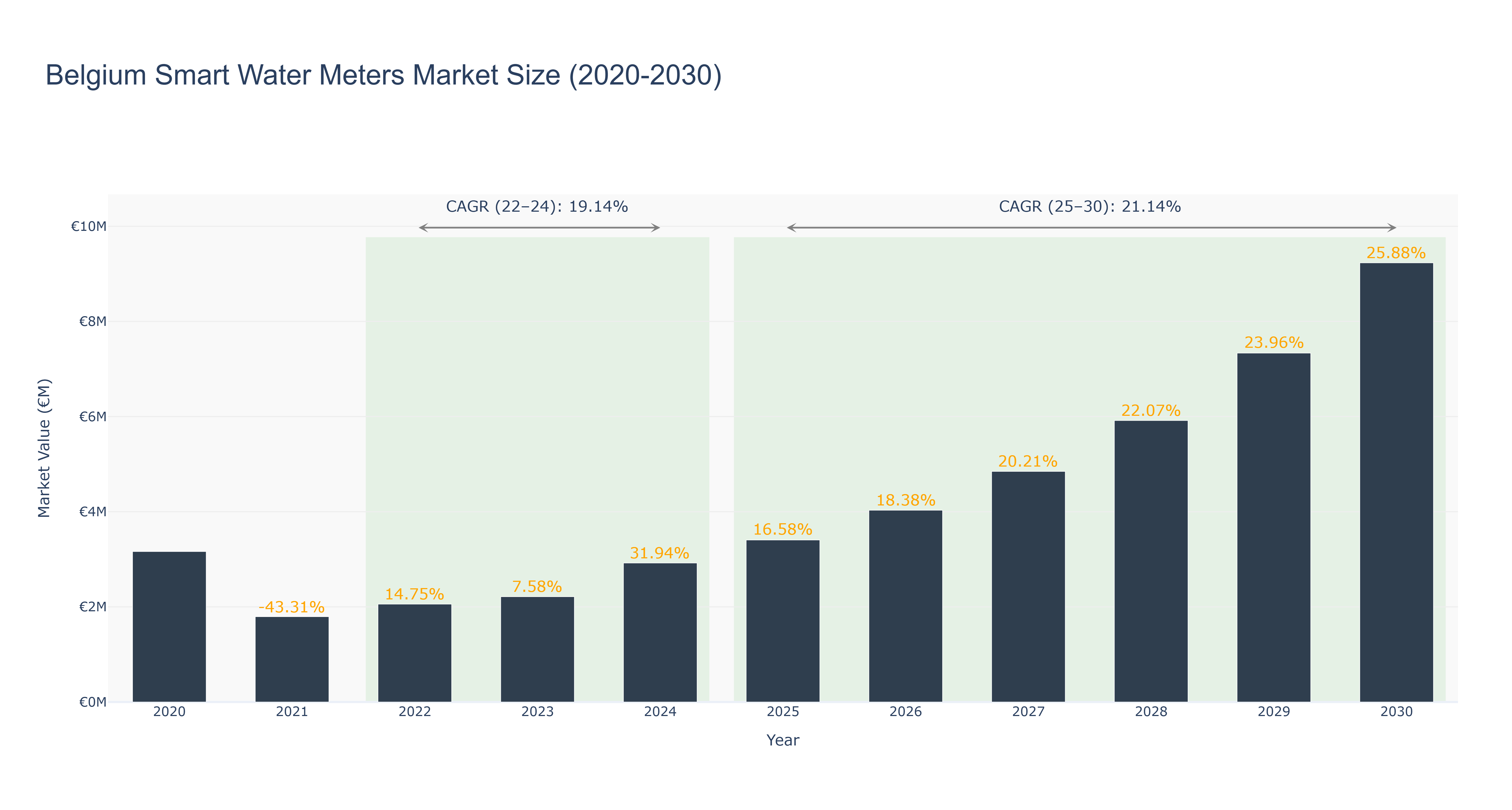Click the 7.58% growth label

tap(537, 586)
